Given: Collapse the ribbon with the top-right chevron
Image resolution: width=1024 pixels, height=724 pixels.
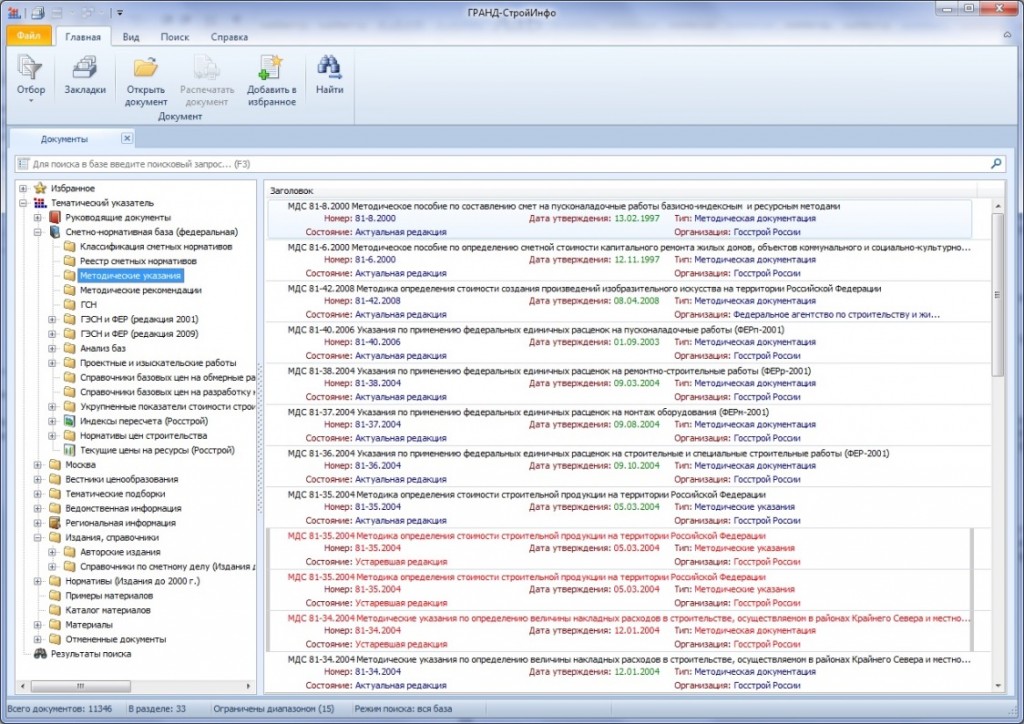Looking at the screenshot, I should coord(1007,35).
